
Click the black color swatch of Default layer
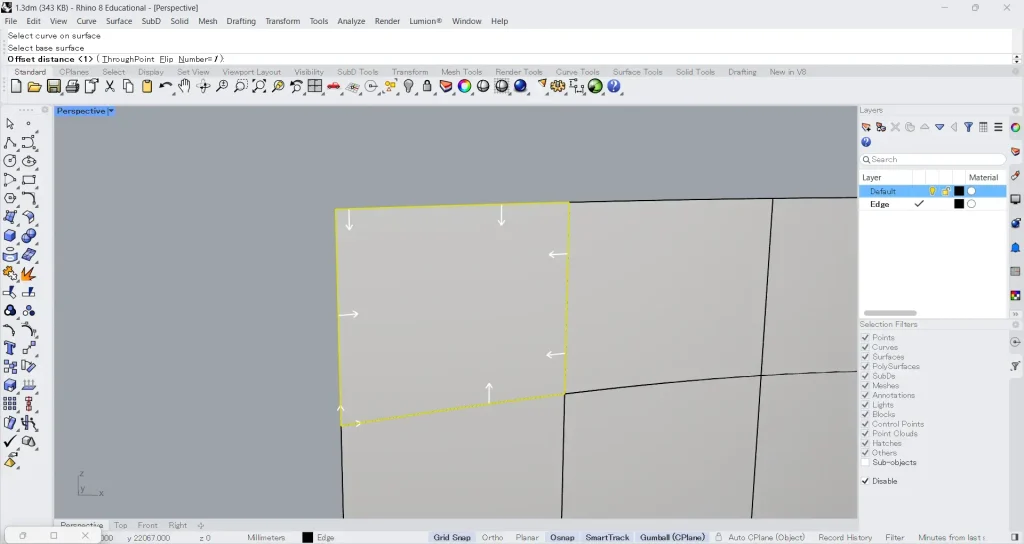coord(959,191)
